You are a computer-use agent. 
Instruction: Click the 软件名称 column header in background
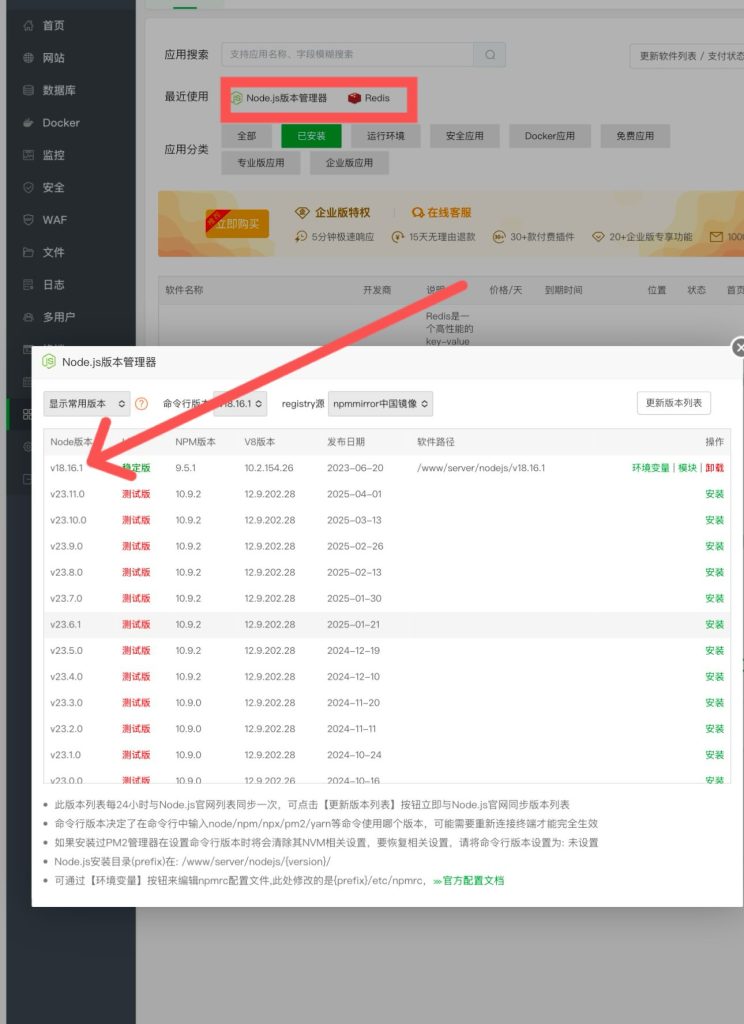[184, 290]
